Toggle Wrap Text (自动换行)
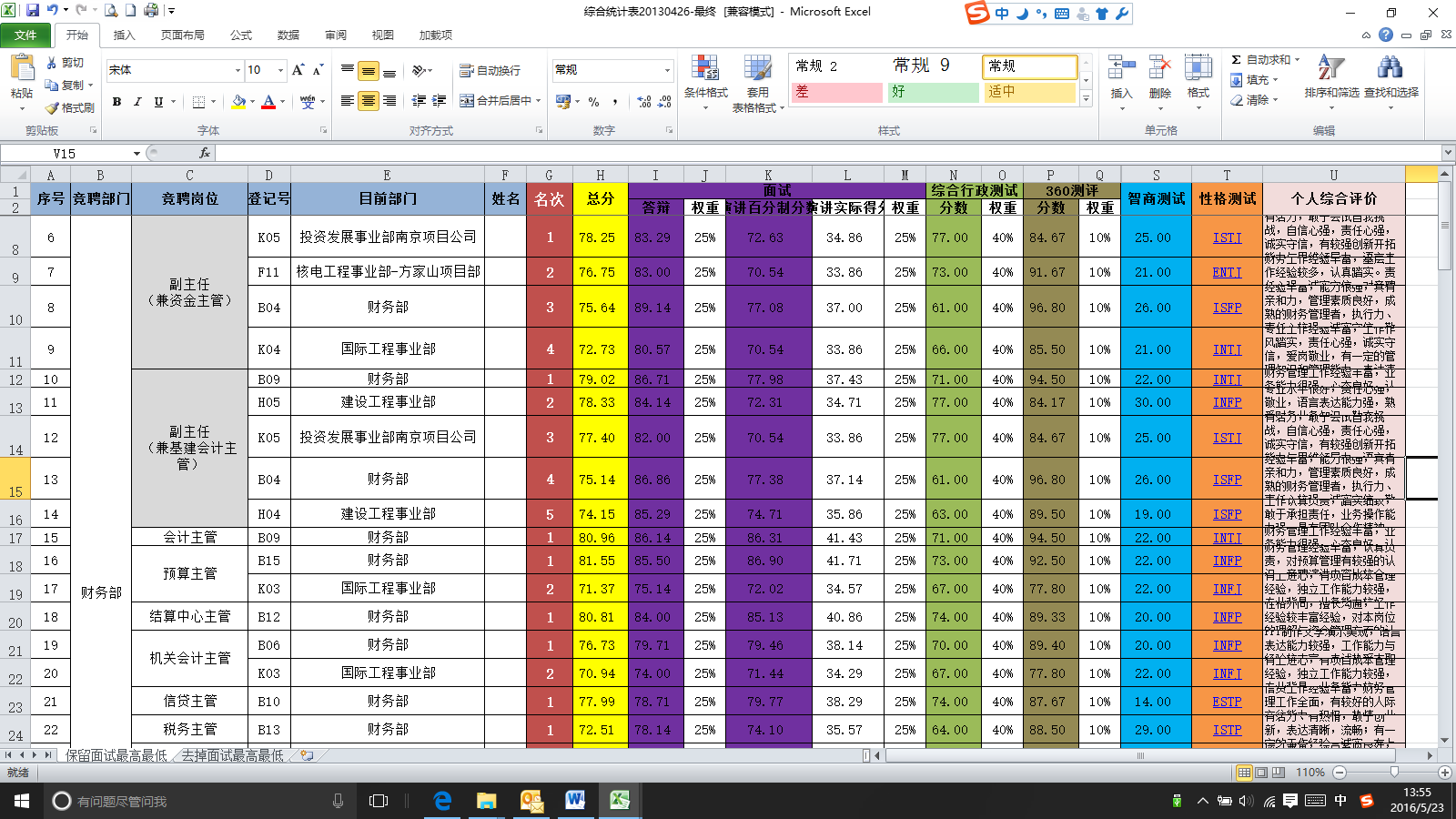Image resolution: width=1456 pixels, height=819 pixels. pyautogui.click(x=490, y=70)
